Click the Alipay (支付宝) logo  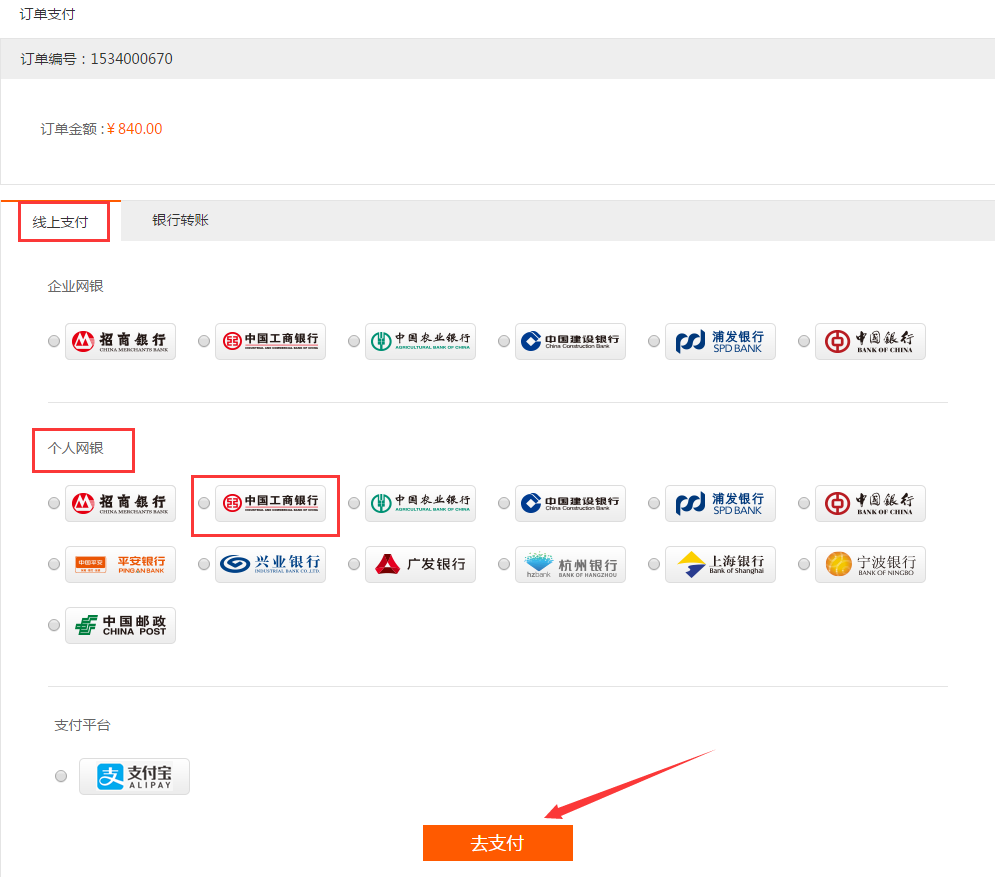point(134,776)
